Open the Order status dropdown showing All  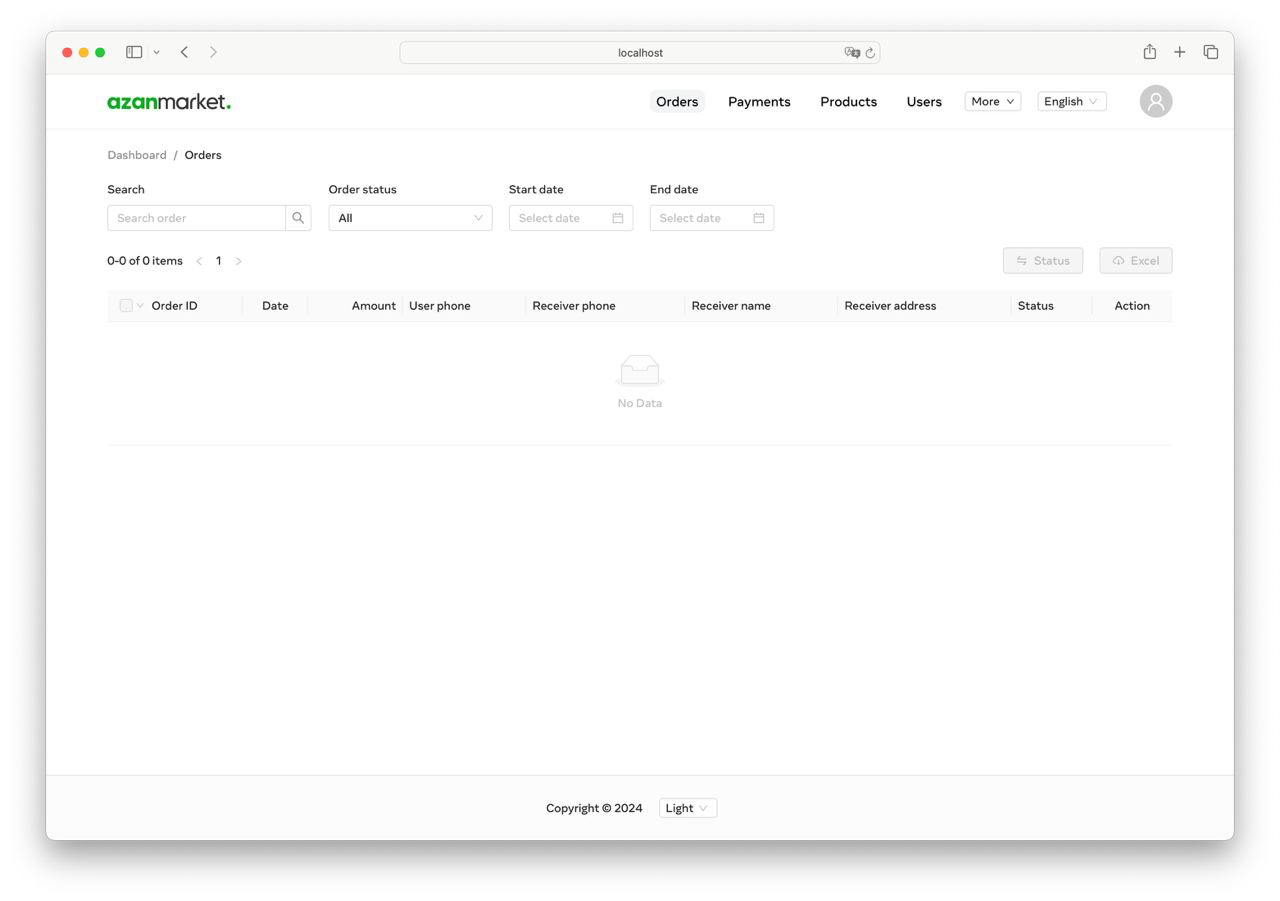(410, 217)
